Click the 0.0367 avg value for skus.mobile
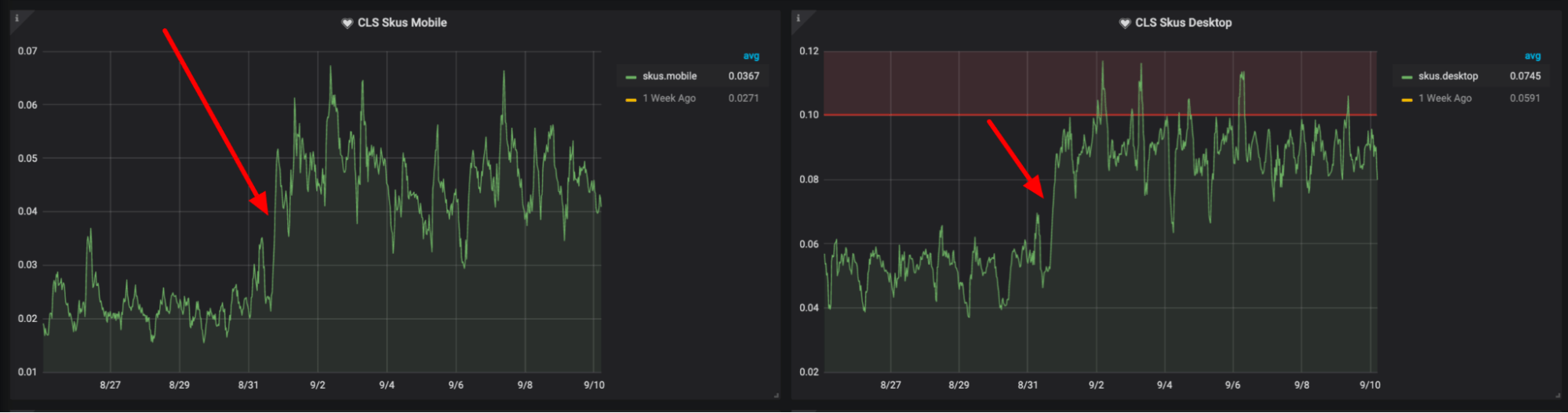 click(x=744, y=76)
